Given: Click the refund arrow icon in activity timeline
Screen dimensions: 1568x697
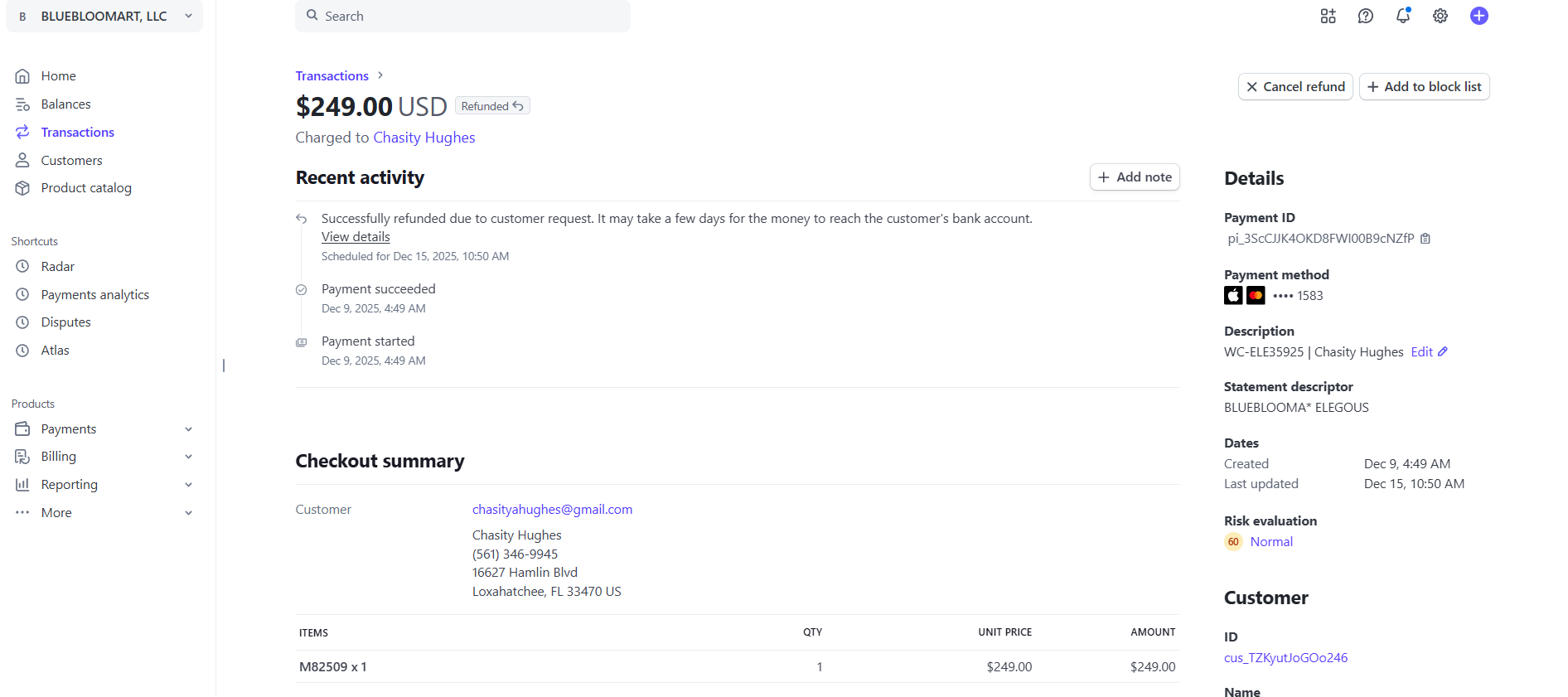Looking at the screenshot, I should click(x=302, y=219).
